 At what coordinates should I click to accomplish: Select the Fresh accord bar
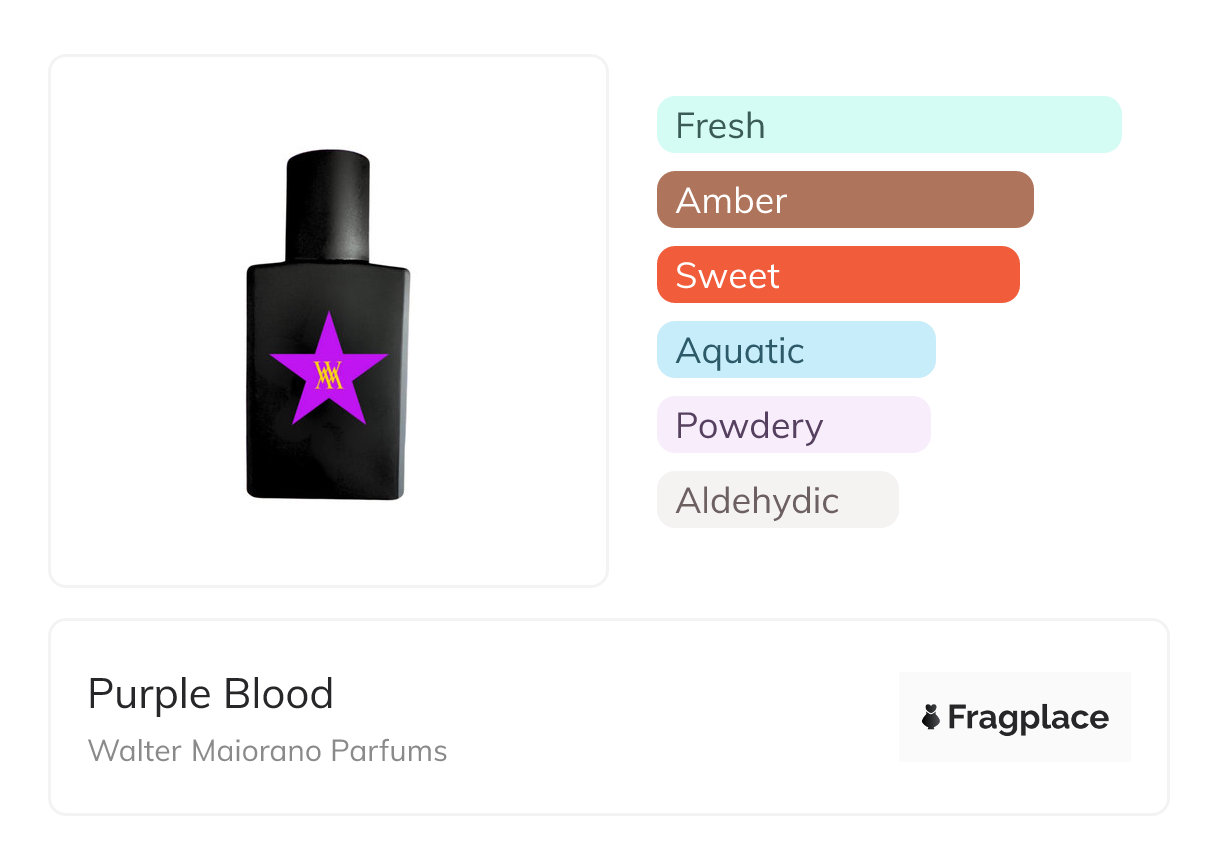(x=889, y=125)
